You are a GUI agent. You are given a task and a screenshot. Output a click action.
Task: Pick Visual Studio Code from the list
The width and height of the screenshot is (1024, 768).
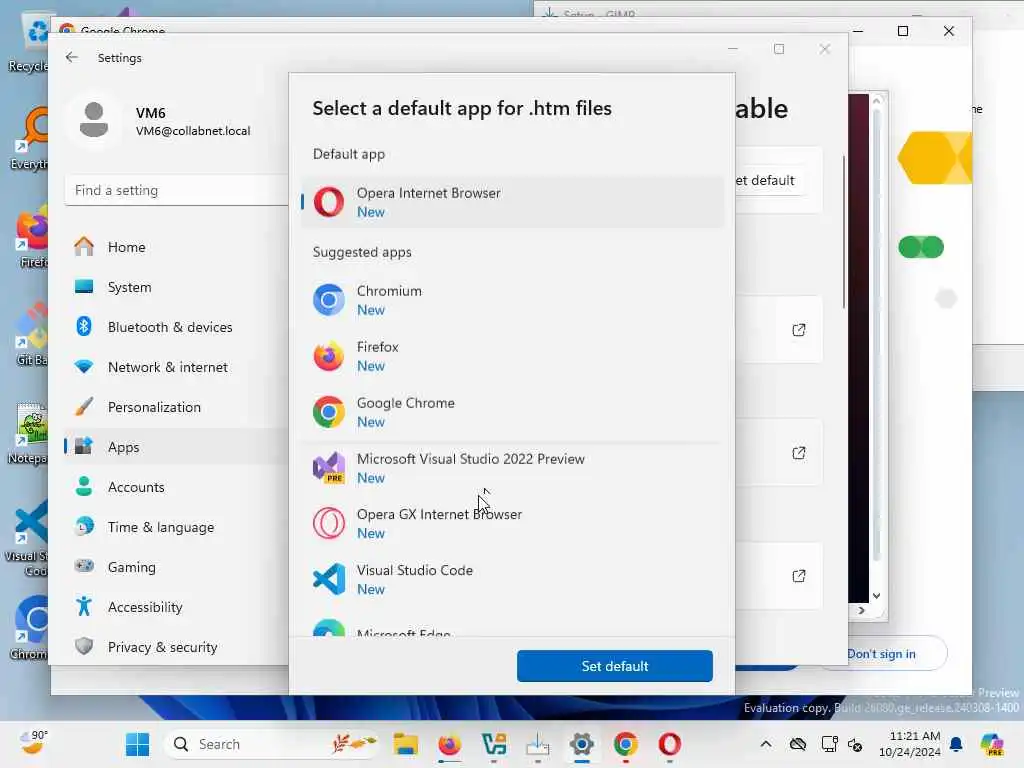pyautogui.click(x=513, y=580)
